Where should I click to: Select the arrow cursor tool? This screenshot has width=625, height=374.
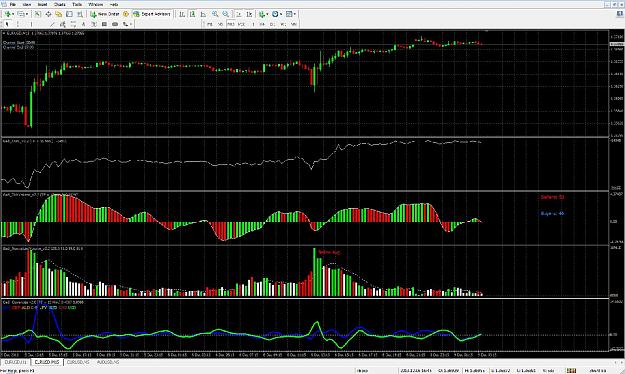(x=7, y=24)
